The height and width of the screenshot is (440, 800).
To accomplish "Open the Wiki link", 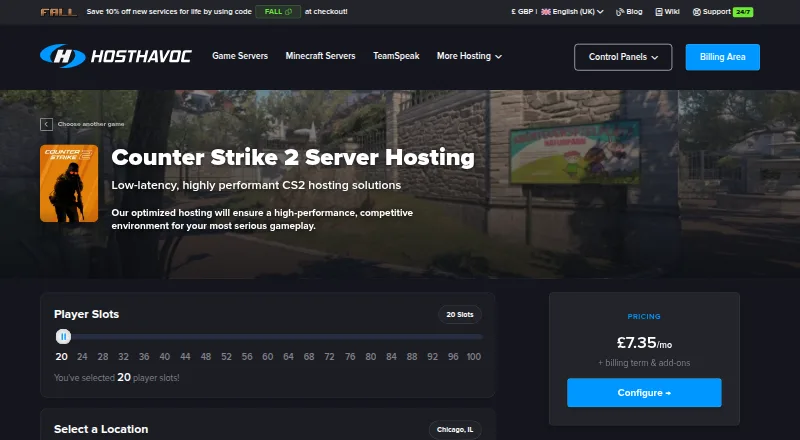I will (667, 12).
